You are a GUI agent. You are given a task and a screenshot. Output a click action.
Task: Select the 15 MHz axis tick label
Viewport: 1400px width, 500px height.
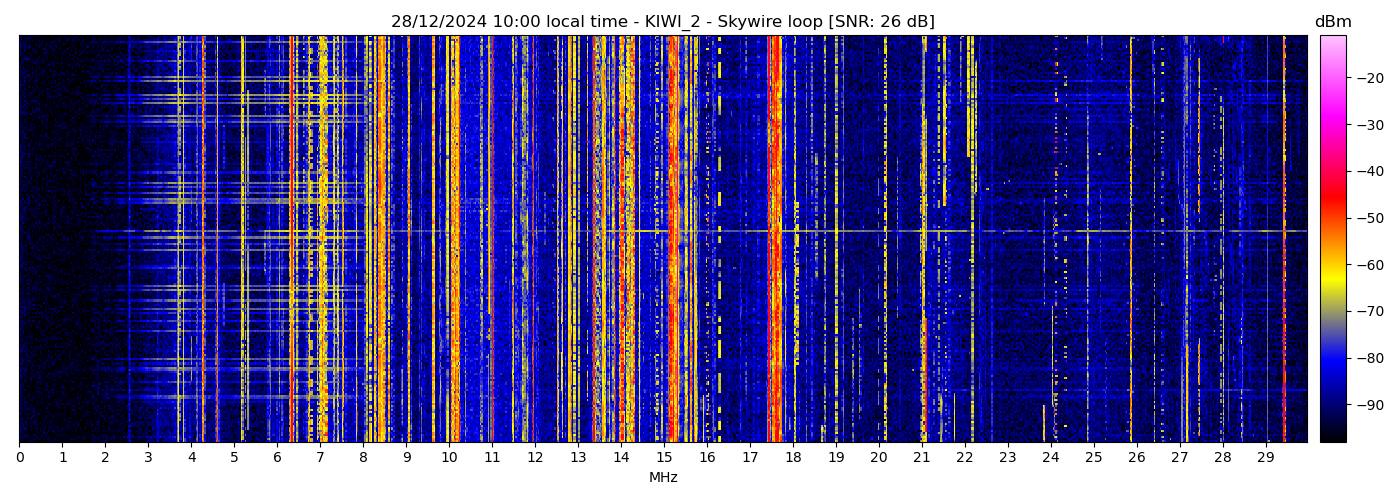664,457
